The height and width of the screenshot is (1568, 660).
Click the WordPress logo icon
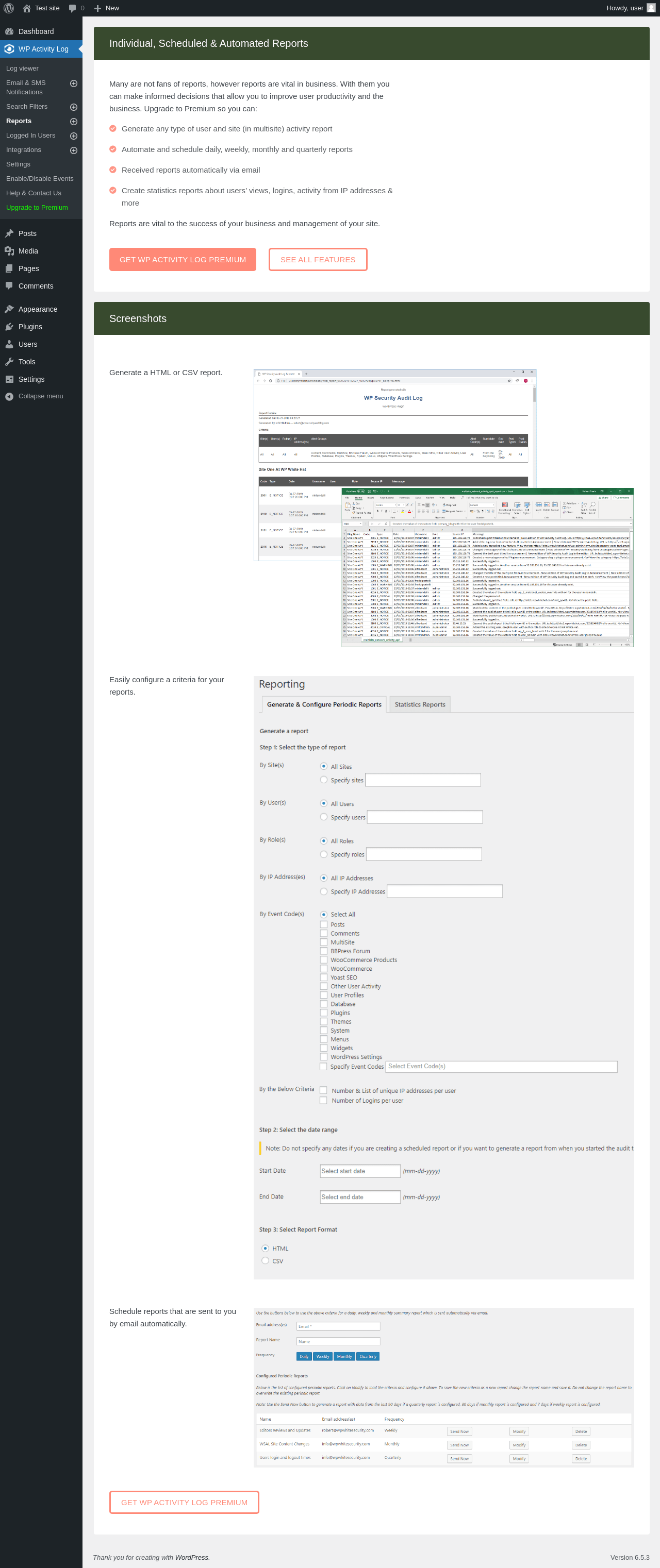coord(9,8)
